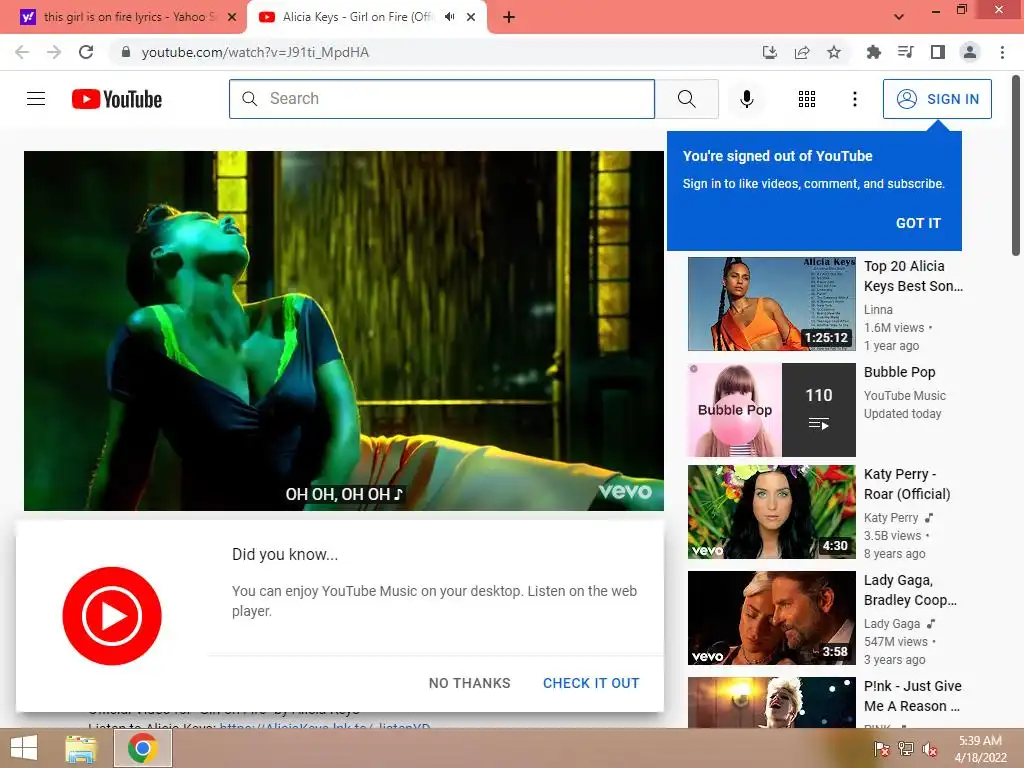
Task: Go back with the browser back arrow
Action: tap(22, 52)
